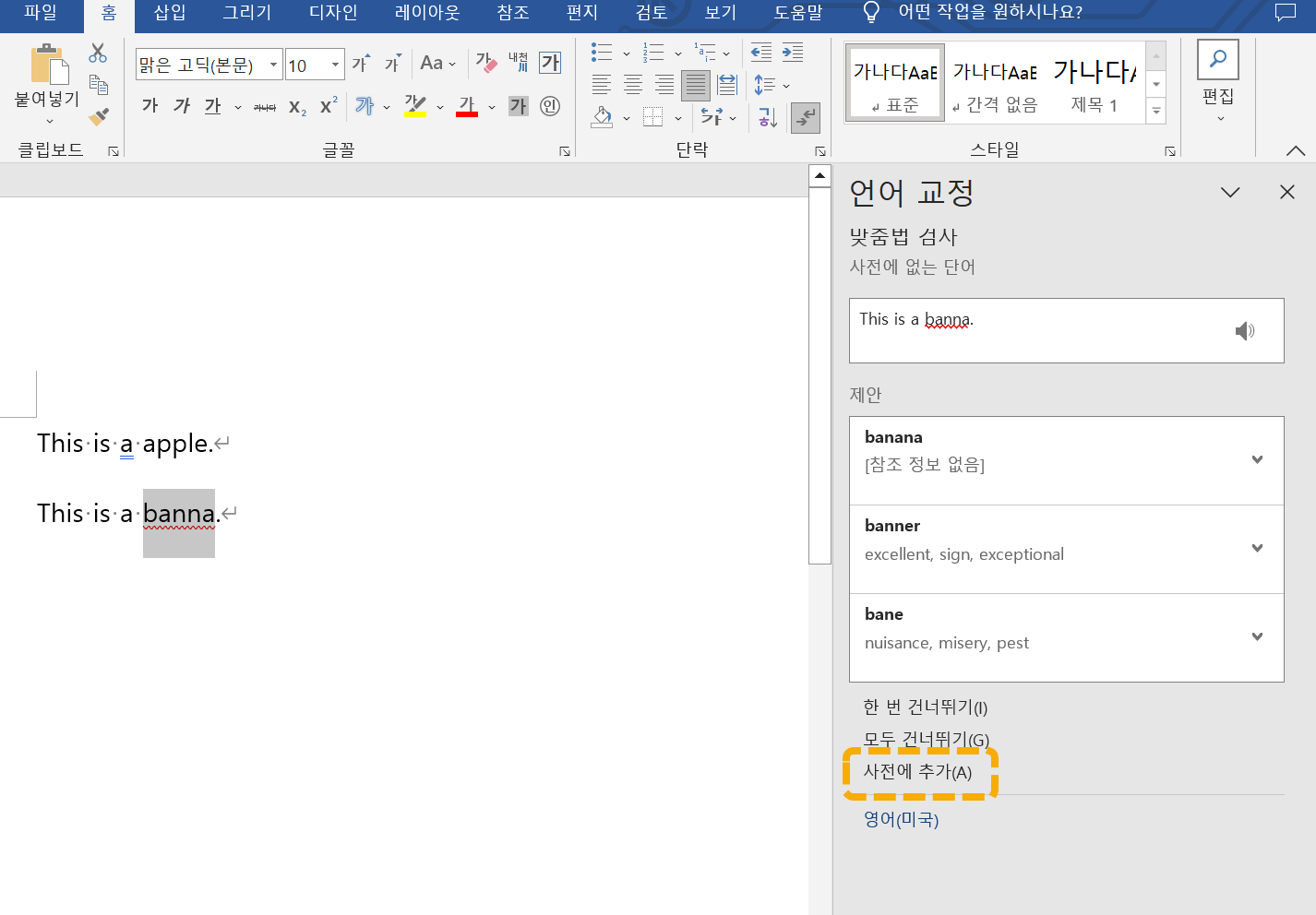Image resolution: width=1316 pixels, height=915 pixels.
Task: Click the sort icon in paragraph group
Action: [766, 117]
